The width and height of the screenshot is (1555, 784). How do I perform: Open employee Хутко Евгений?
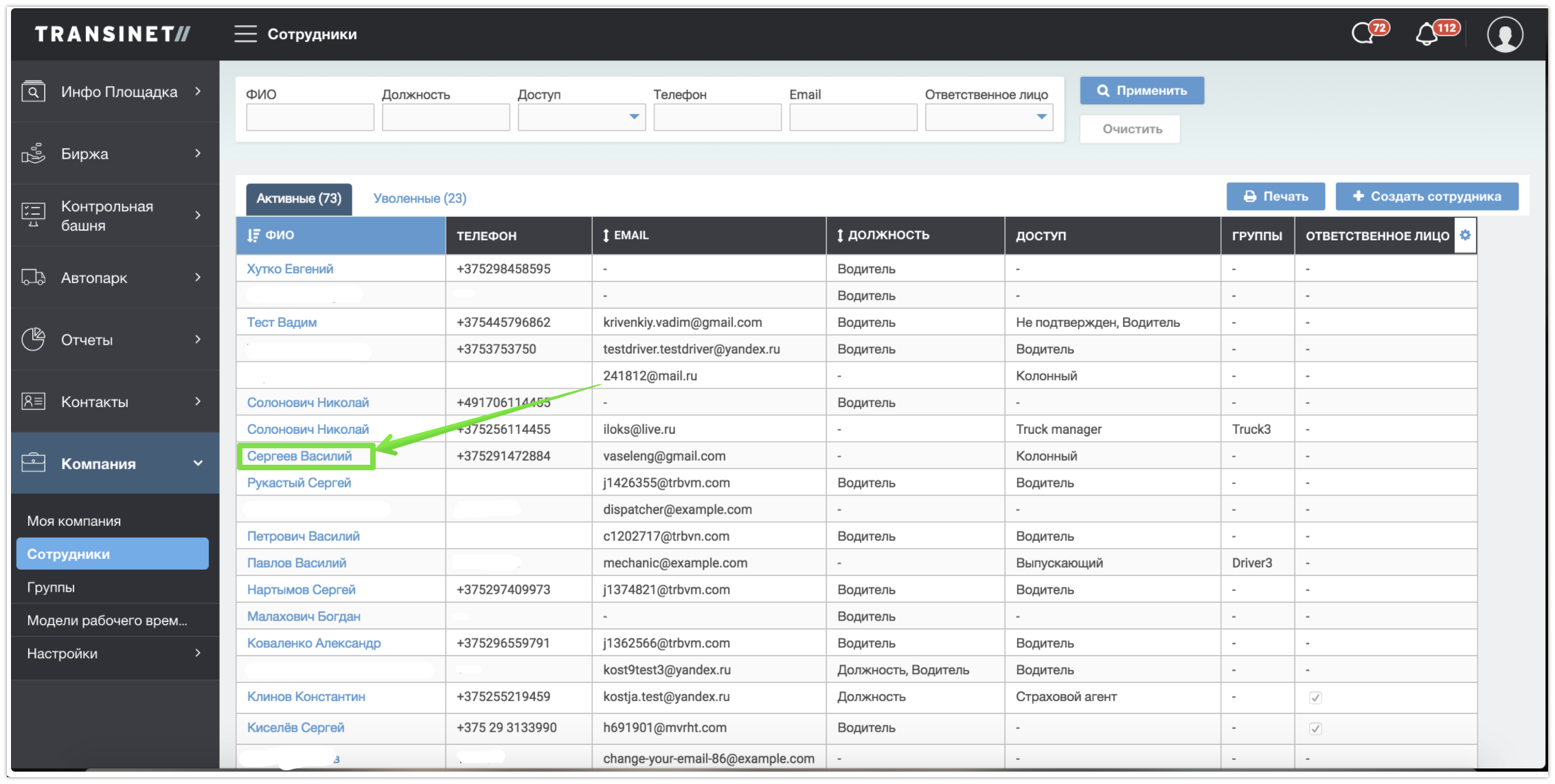[x=290, y=268]
